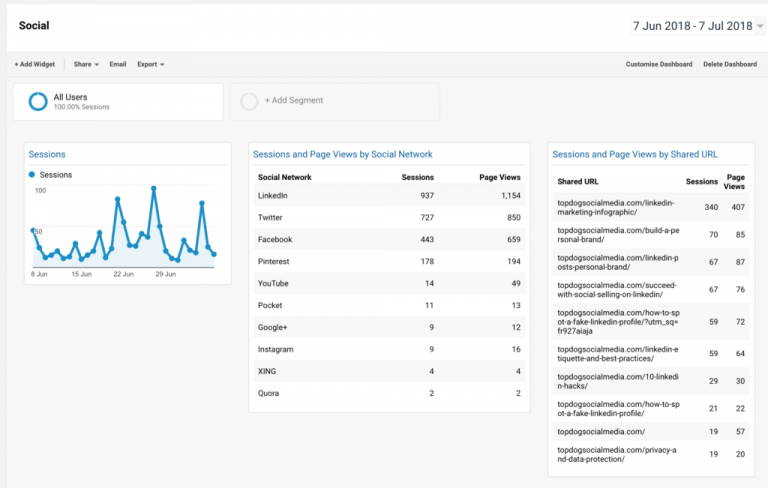Click Customise Dashboard
The width and height of the screenshot is (768, 488).
658,64
